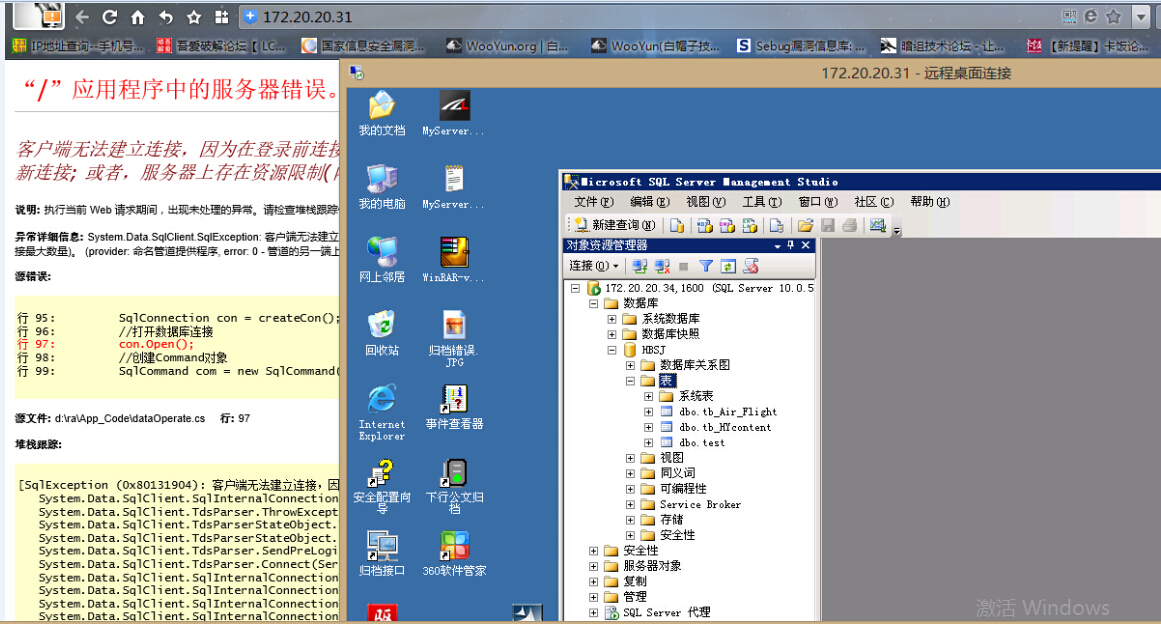
Task: Select the SQL Server 代理 node
Action: 666,612
